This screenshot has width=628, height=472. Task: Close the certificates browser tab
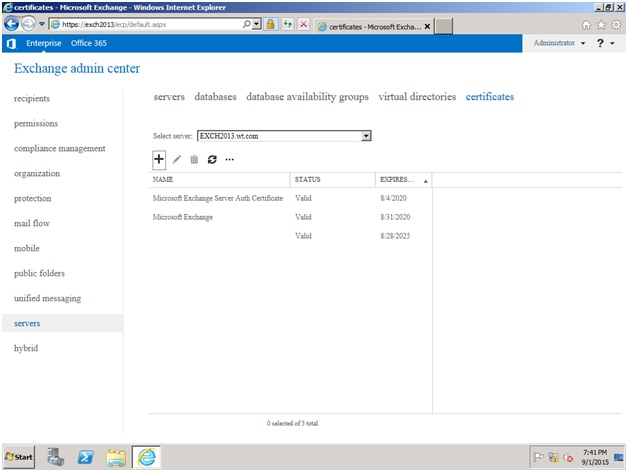point(427,26)
